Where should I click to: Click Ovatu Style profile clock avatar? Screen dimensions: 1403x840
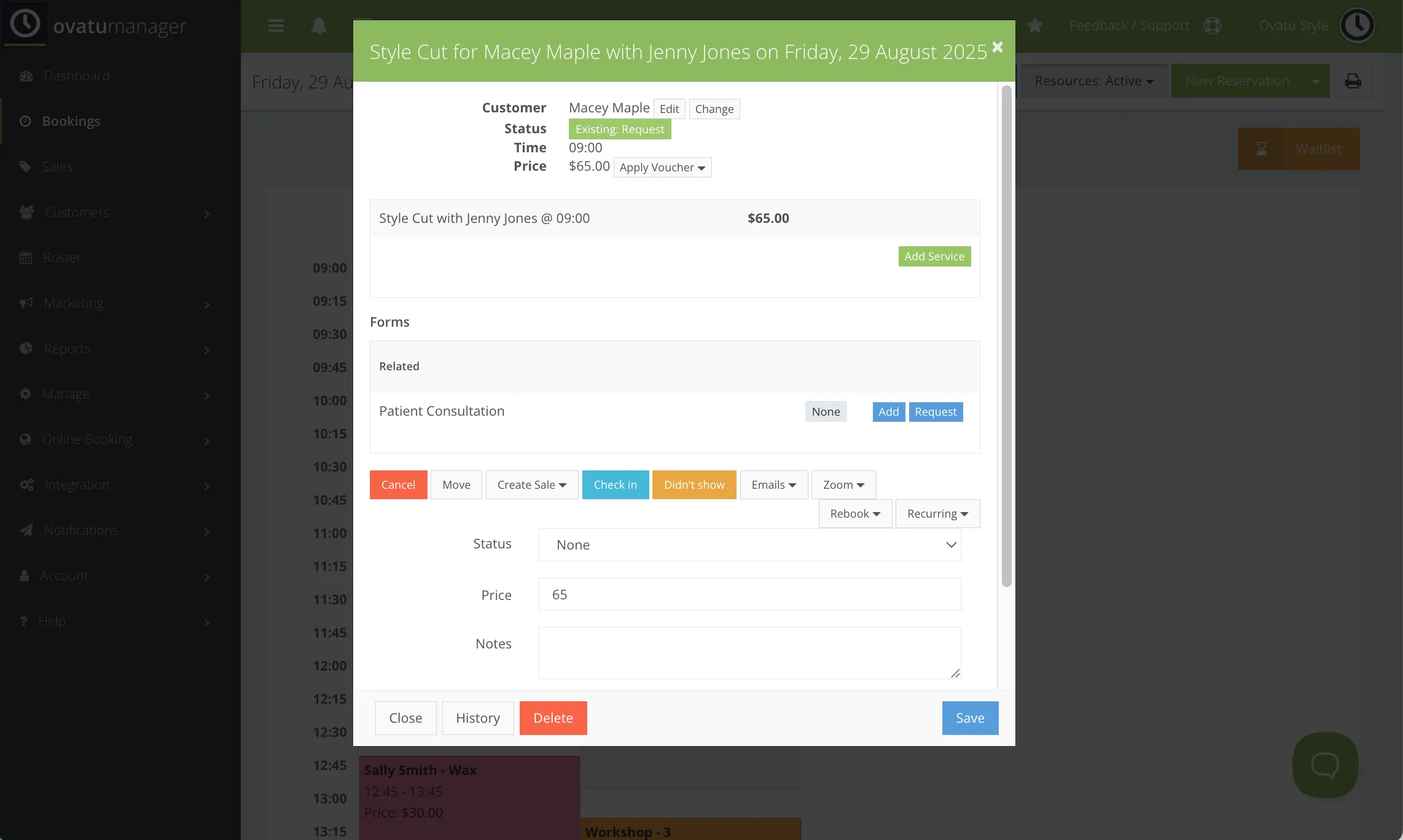click(1357, 25)
